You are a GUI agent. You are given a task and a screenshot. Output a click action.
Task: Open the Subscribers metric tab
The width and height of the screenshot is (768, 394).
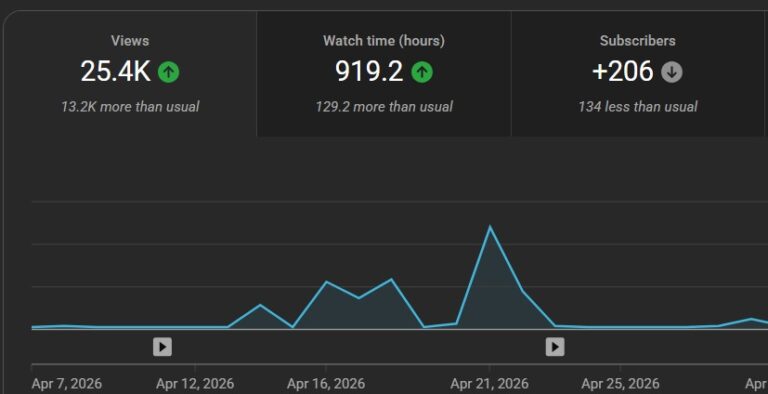click(638, 74)
